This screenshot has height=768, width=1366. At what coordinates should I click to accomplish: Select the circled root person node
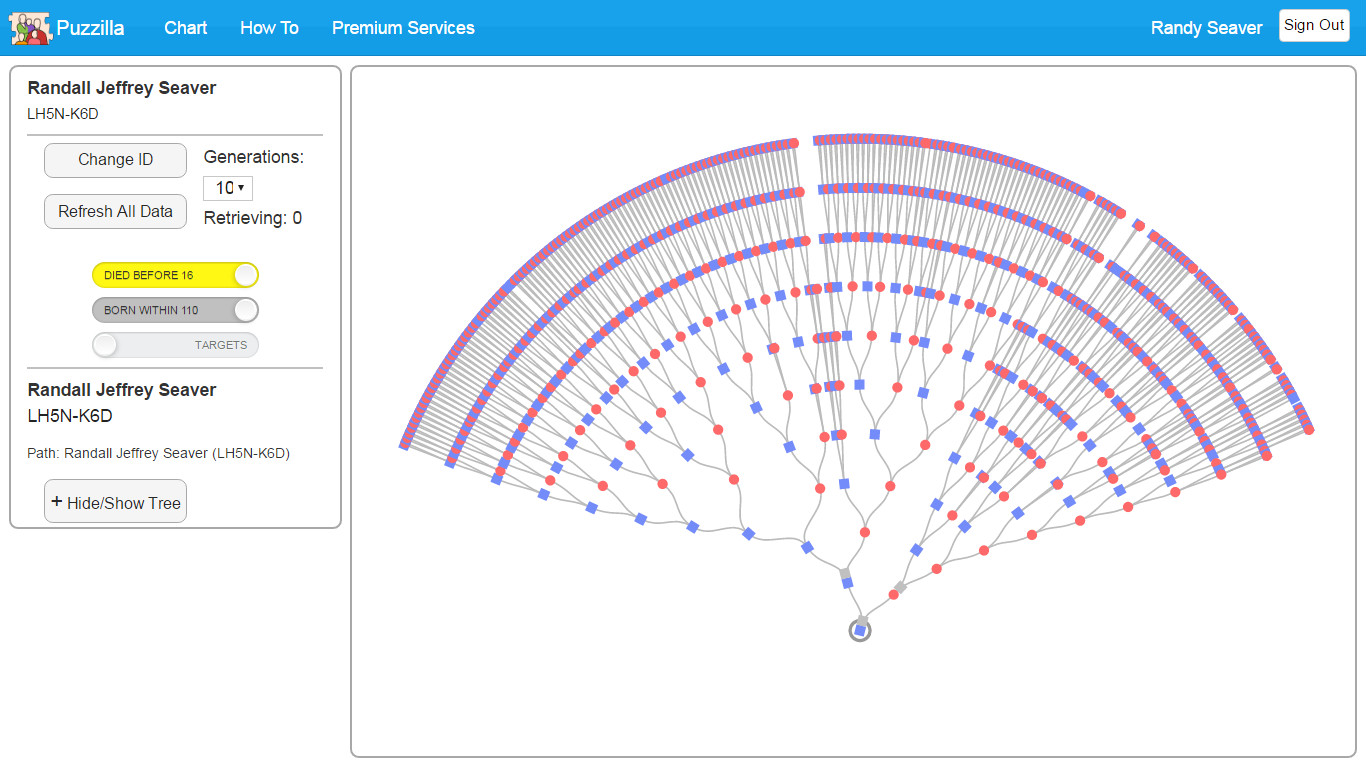pos(860,631)
